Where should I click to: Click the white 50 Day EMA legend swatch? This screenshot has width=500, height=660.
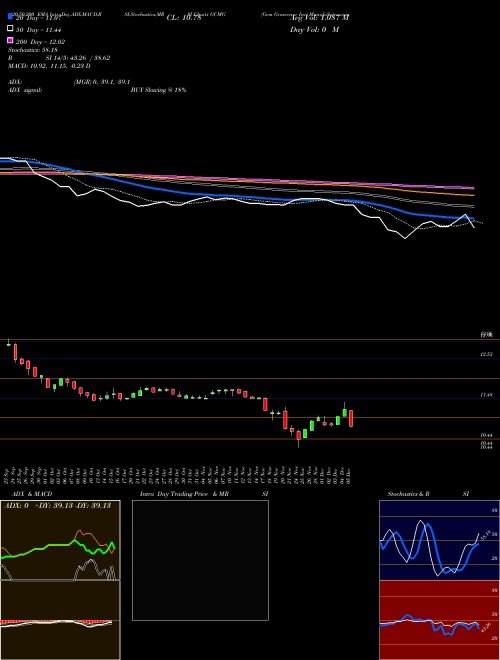[x=10, y=28]
